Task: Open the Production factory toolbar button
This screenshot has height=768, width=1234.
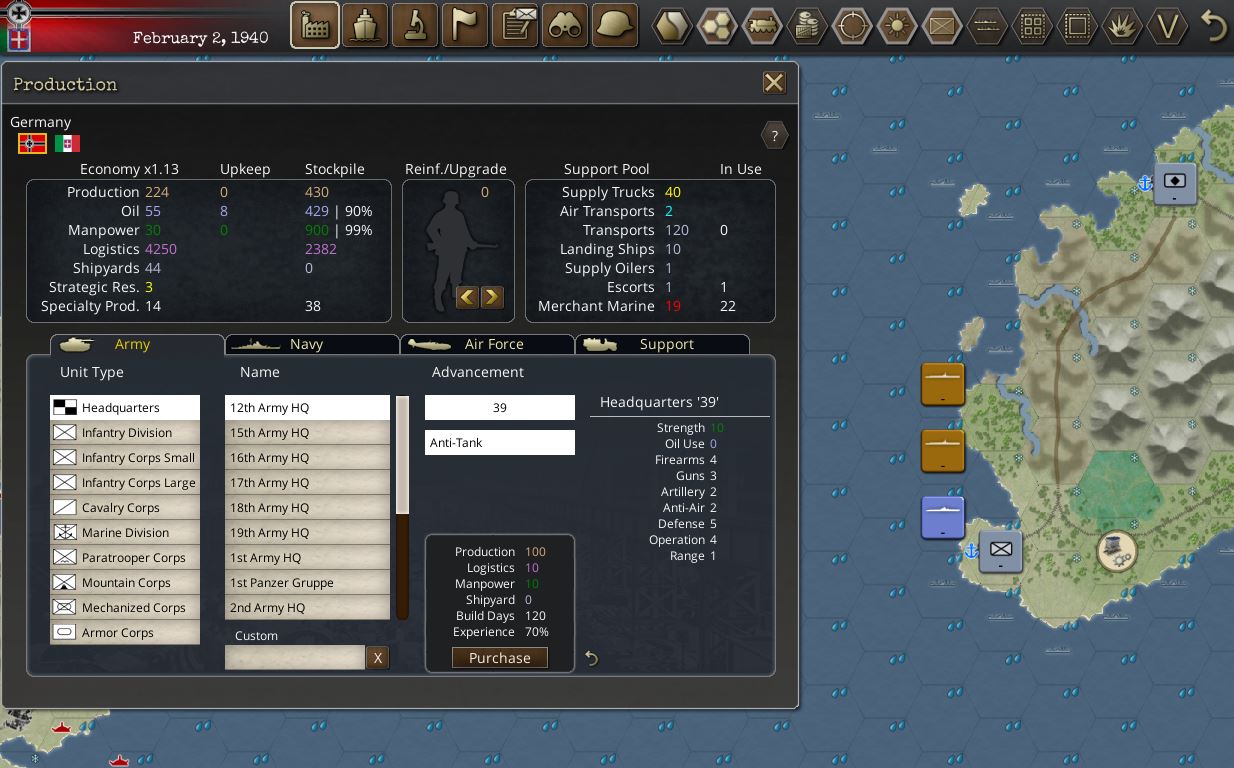Action: tap(315, 25)
